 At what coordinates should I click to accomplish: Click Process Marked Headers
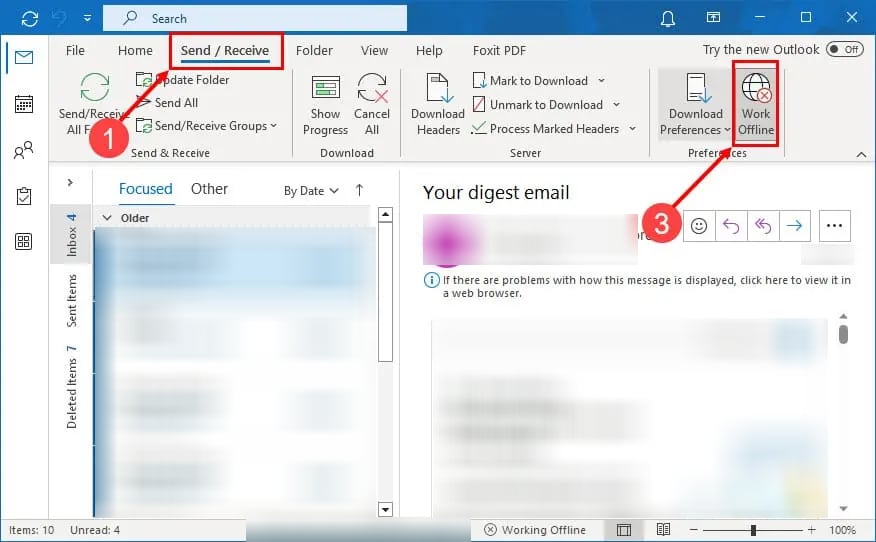[546, 129]
